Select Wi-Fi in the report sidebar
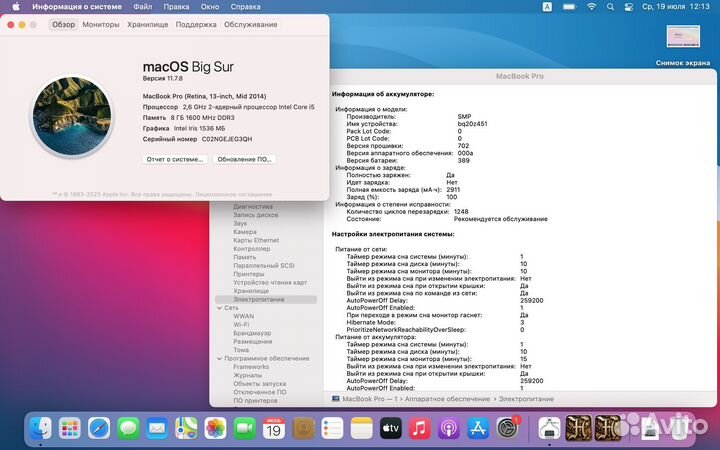 click(x=241, y=324)
